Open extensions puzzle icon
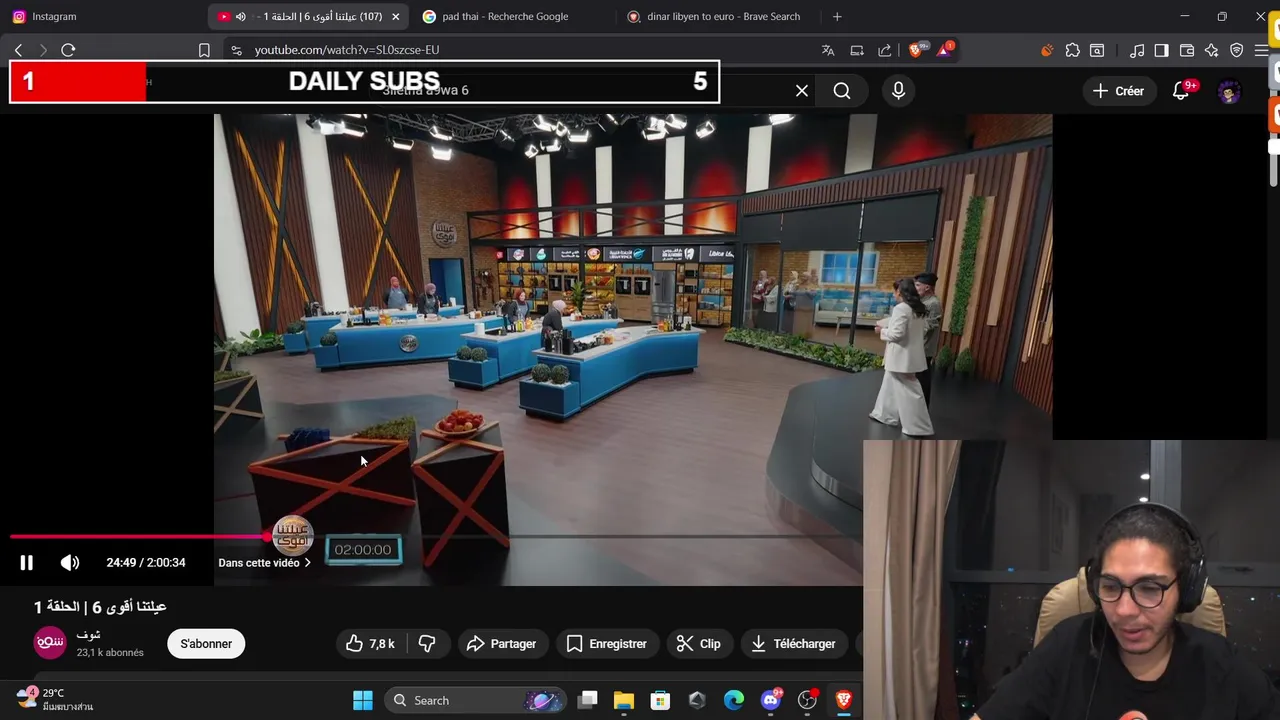Viewport: 1280px width, 720px height. tap(1073, 50)
